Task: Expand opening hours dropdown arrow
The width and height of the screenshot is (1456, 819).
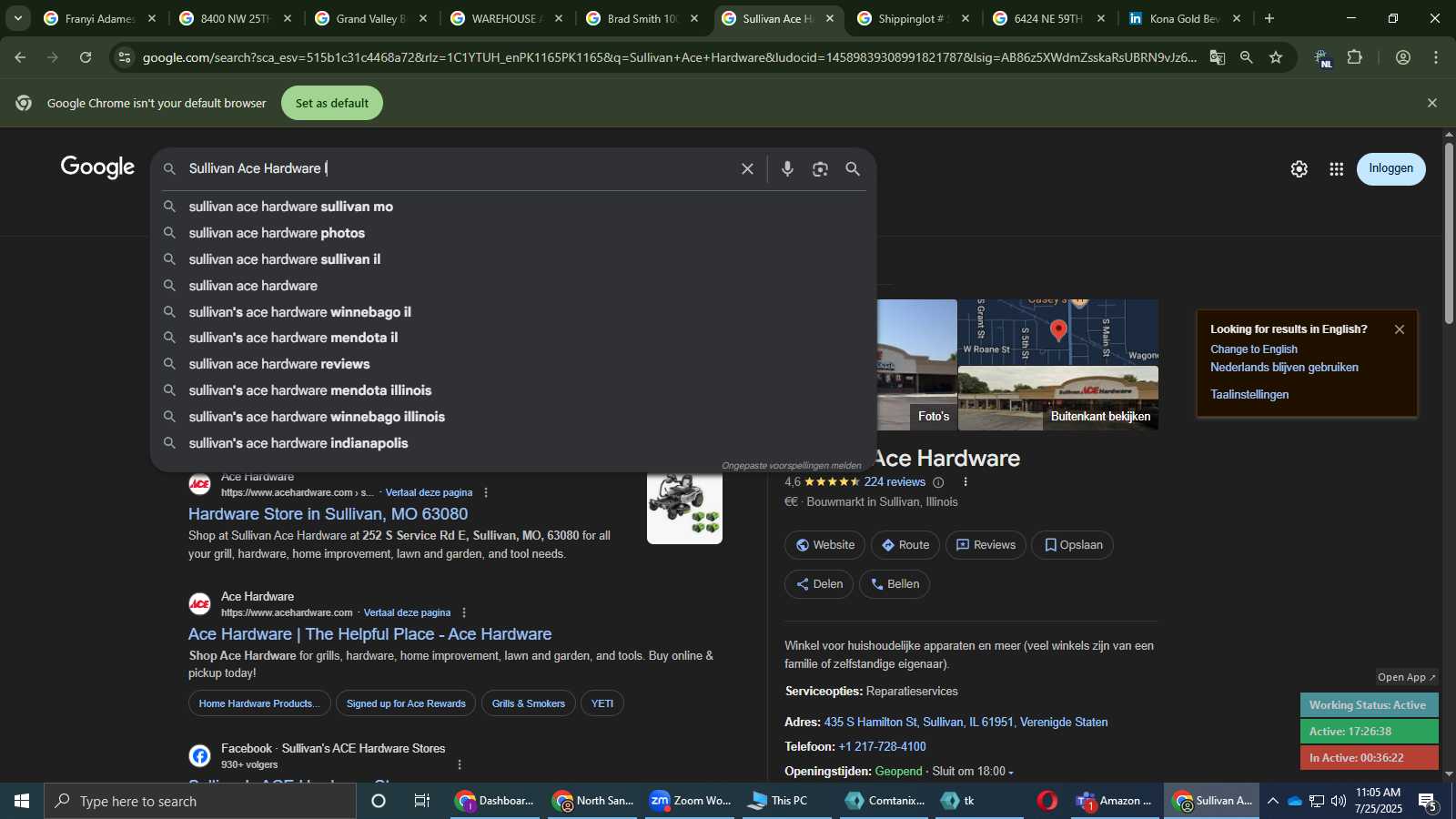Action: [1010, 773]
